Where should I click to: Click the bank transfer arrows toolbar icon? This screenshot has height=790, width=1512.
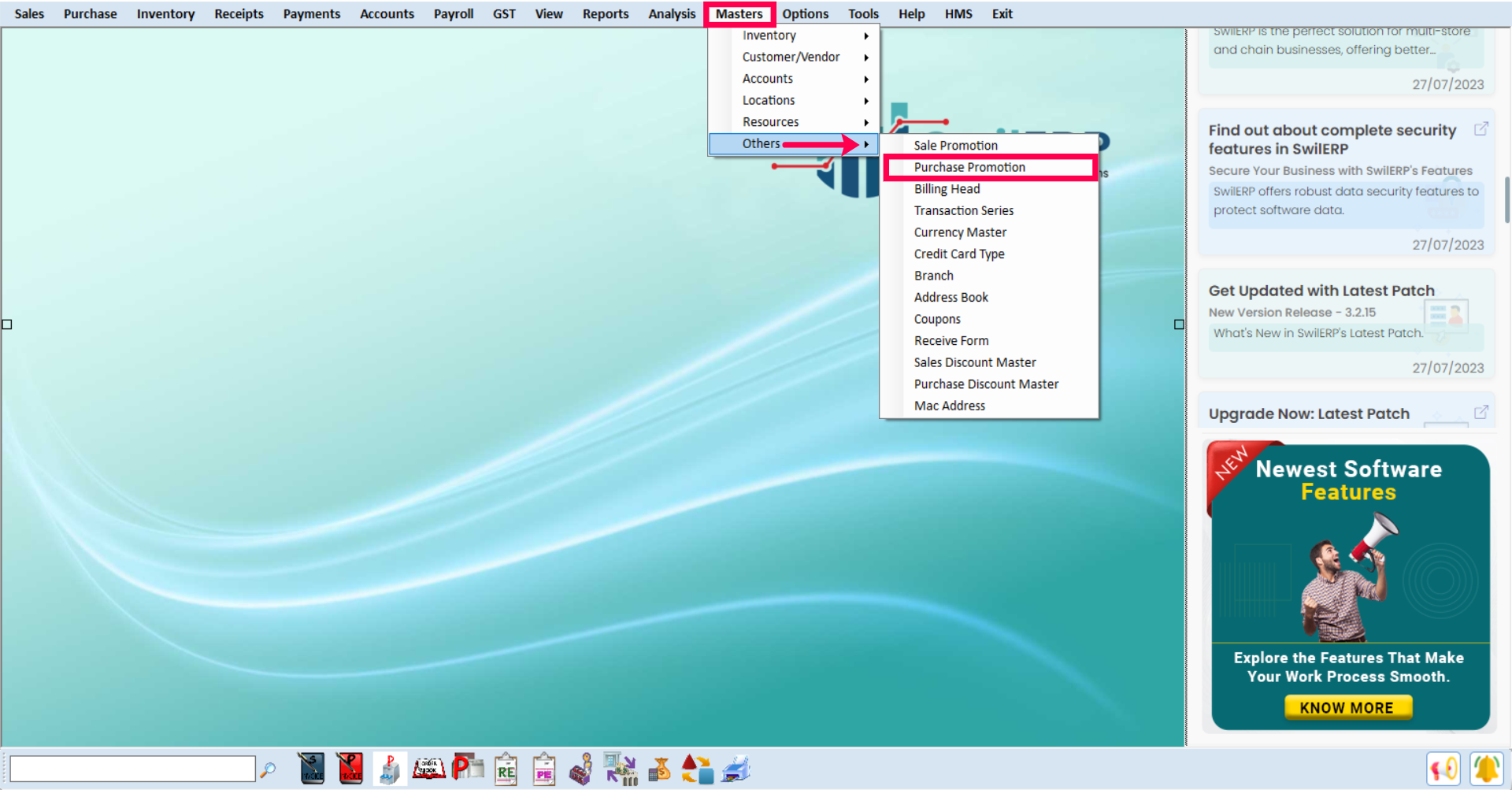tap(621, 769)
